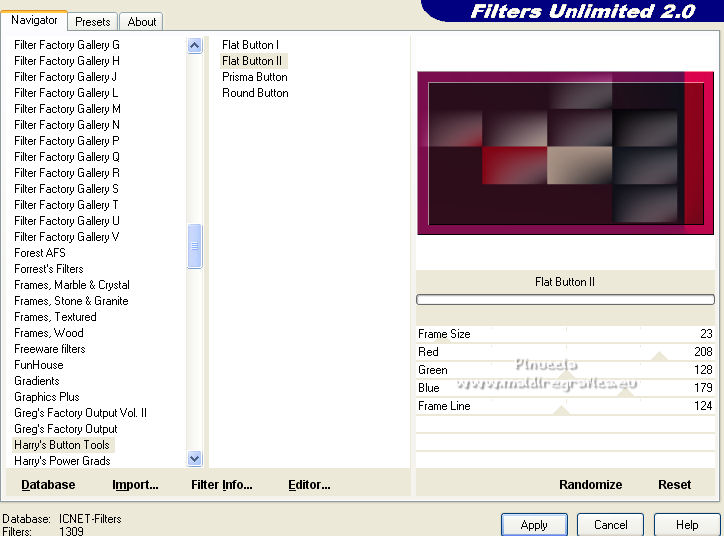Open the Editor... button
Viewport: 724px width, 536px height.
tap(309, 485)
